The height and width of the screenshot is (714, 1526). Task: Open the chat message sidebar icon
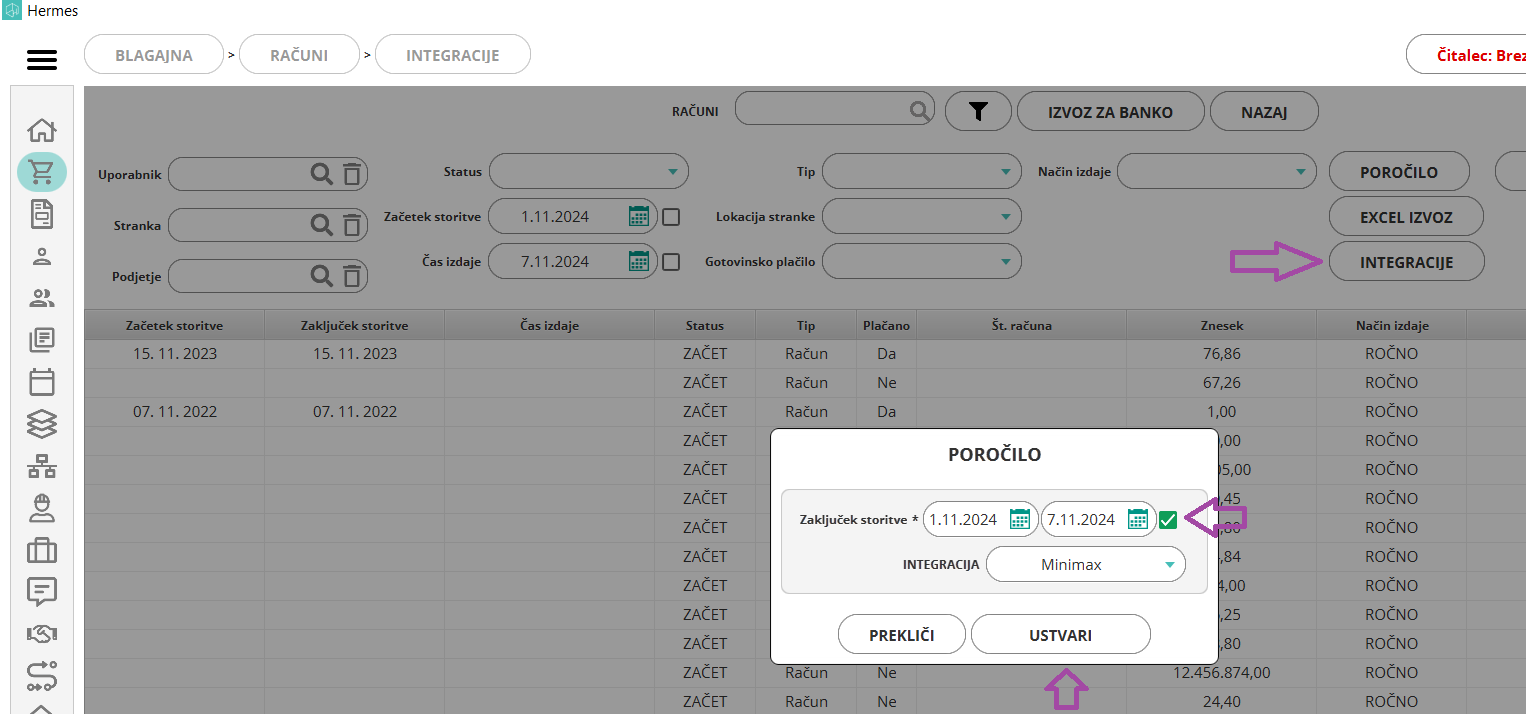[42, 592]
